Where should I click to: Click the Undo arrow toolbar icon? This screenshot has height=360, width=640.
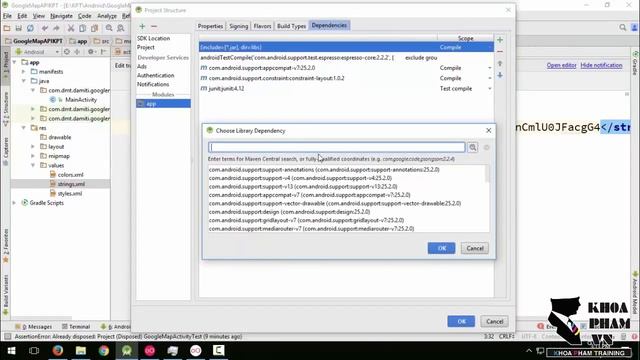click(x=45, y=28)
